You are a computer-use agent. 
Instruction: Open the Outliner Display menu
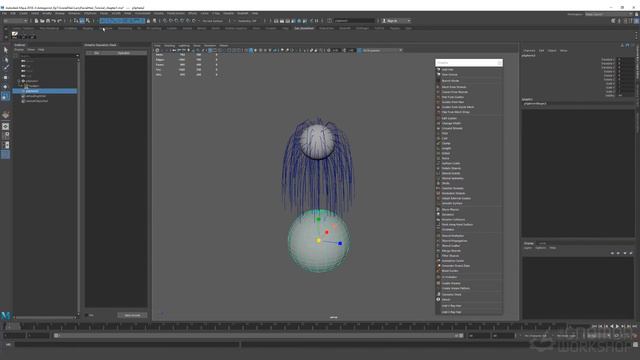click(x=19, y=49)
